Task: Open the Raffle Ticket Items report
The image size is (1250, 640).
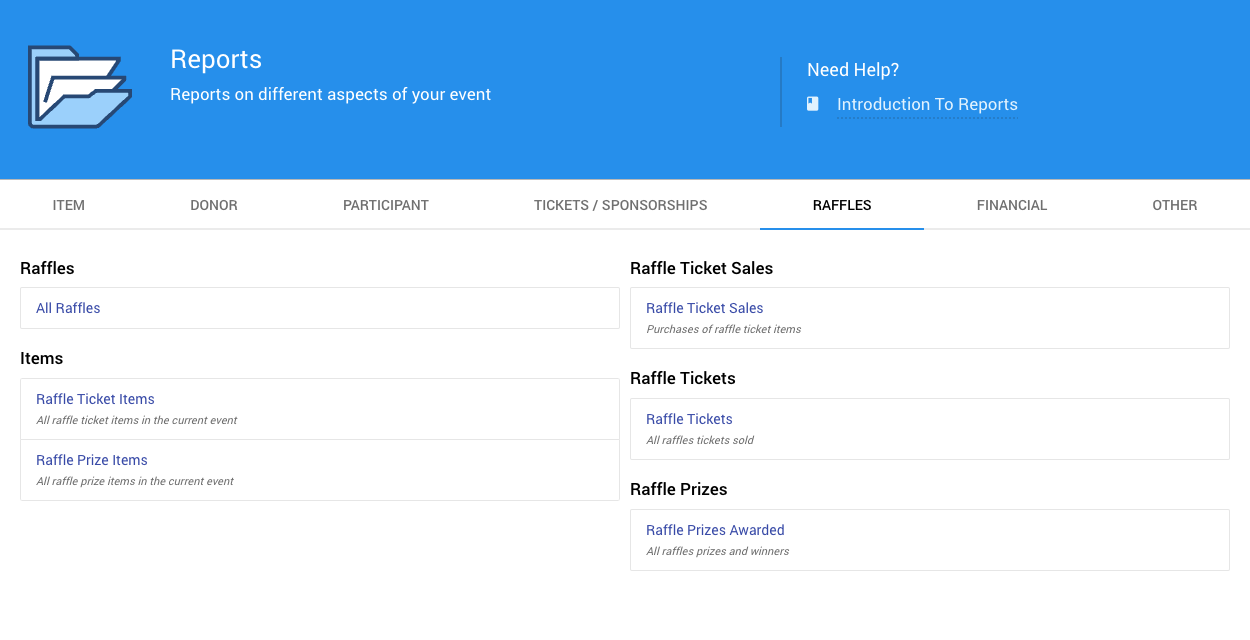Action: click(95, 399)
